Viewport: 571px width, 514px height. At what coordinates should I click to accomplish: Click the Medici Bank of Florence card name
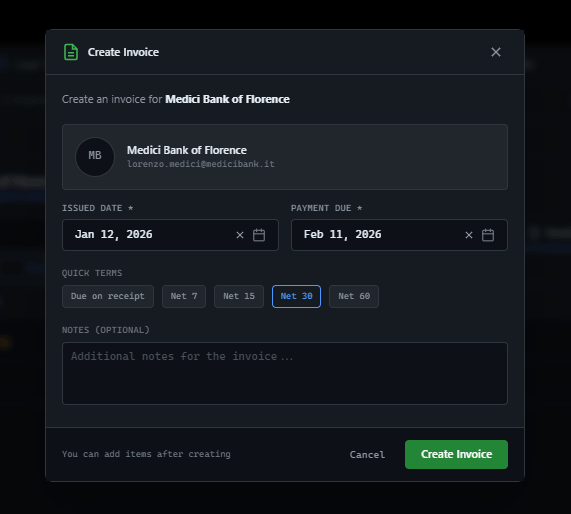point(187,150)
